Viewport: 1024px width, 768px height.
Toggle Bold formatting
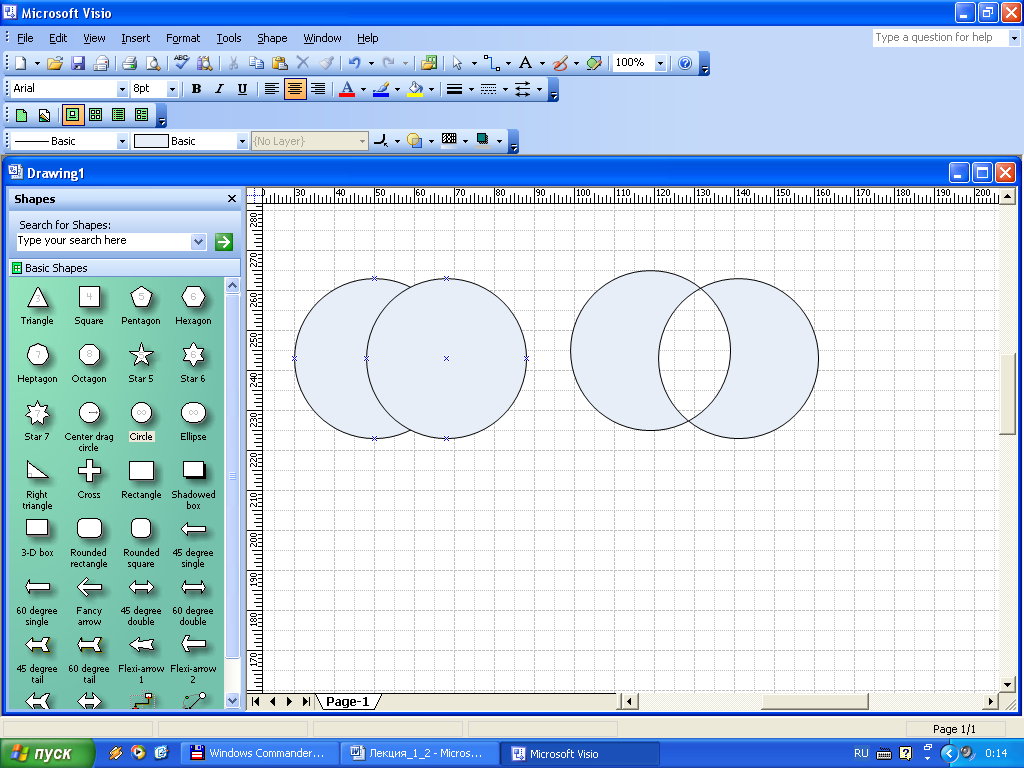tap(196, 89)
